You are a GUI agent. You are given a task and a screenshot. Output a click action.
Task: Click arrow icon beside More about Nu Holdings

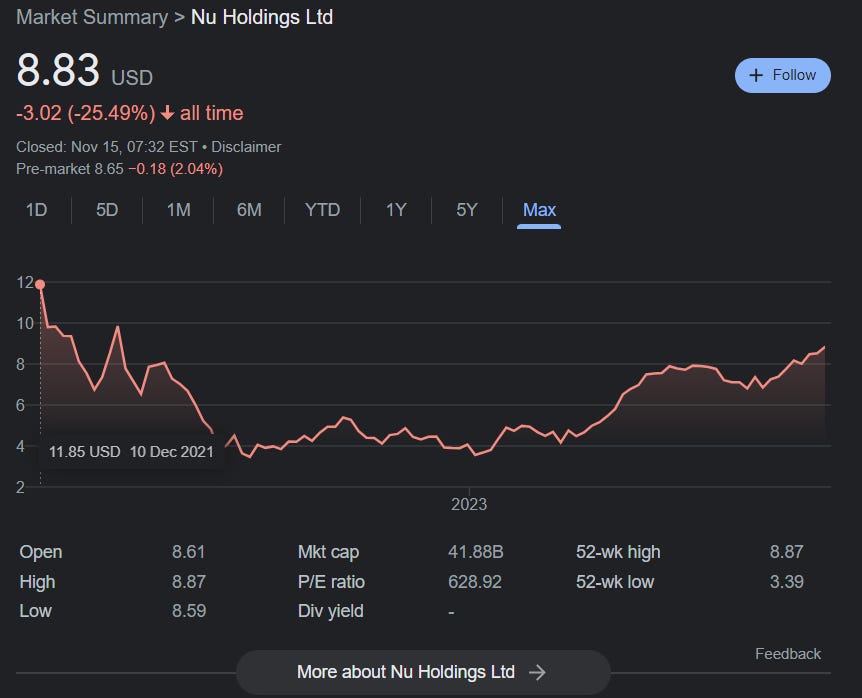(x=537, y=672)
